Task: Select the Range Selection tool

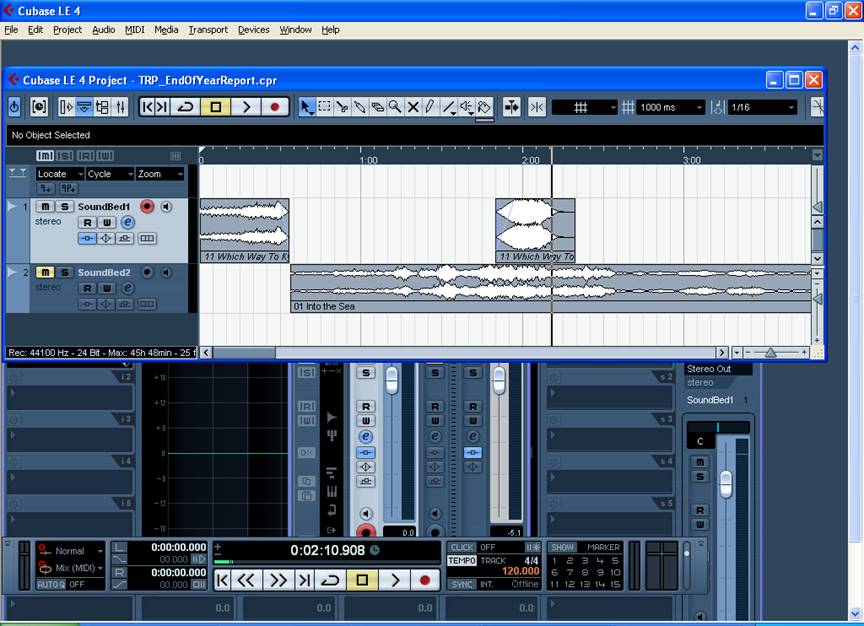Action: (324, 107)
